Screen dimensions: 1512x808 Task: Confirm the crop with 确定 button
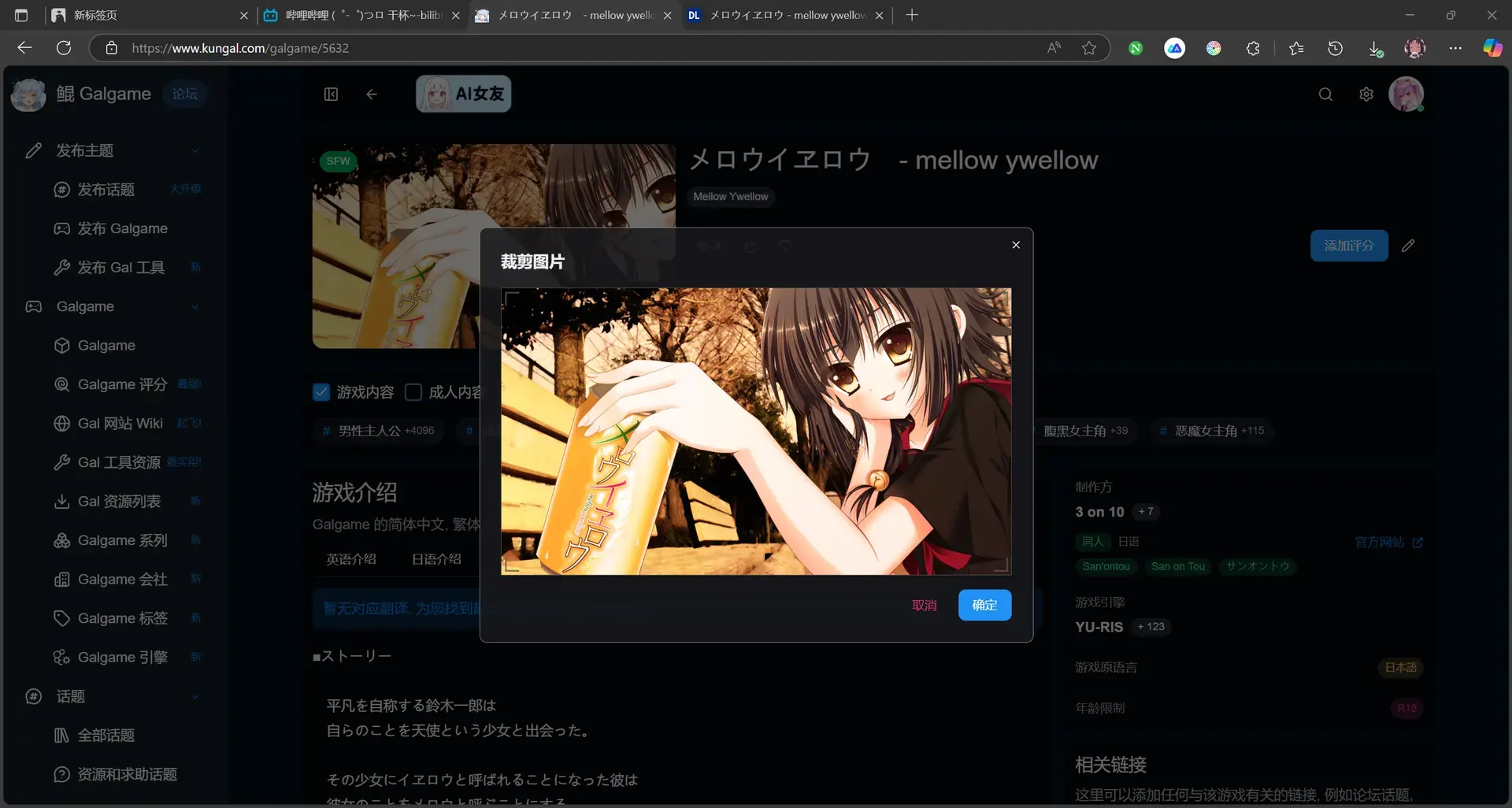point(984,605)
